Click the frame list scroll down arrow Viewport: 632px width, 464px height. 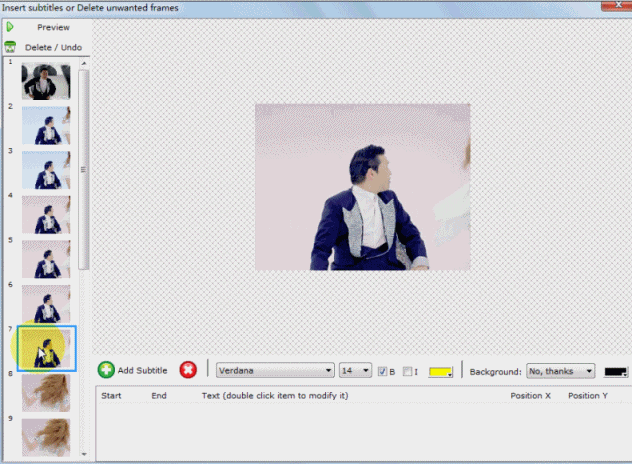click(84, 454)
